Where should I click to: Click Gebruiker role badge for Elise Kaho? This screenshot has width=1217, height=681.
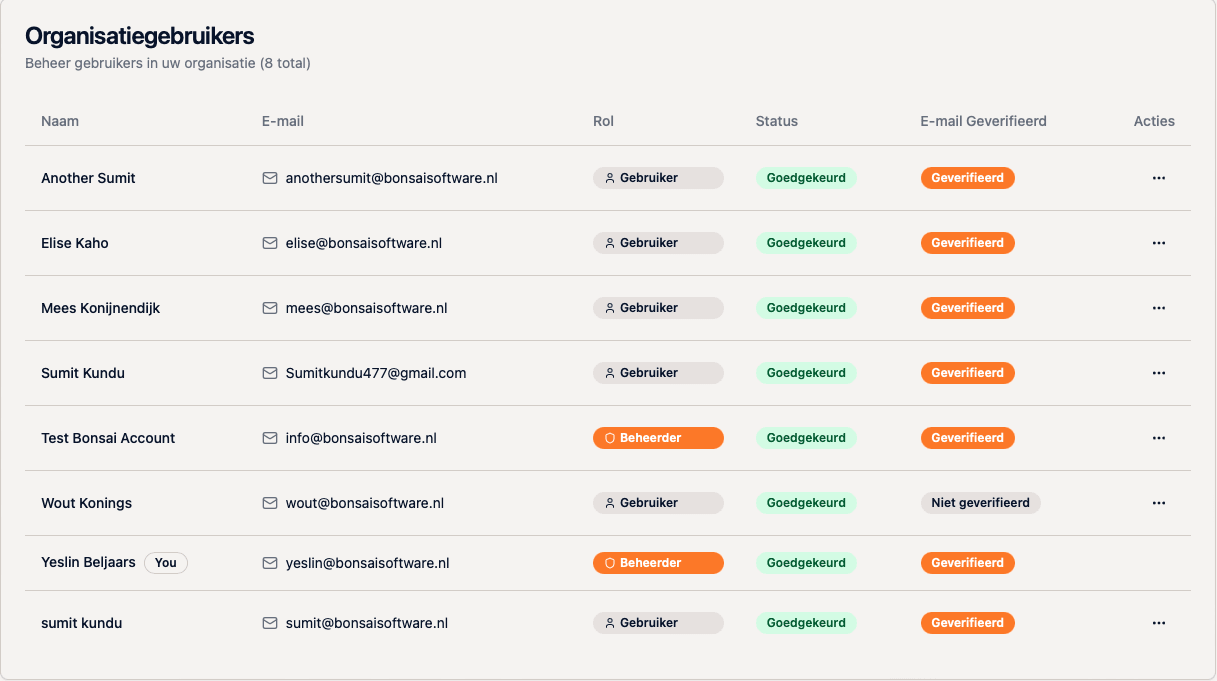click(658, 243)
